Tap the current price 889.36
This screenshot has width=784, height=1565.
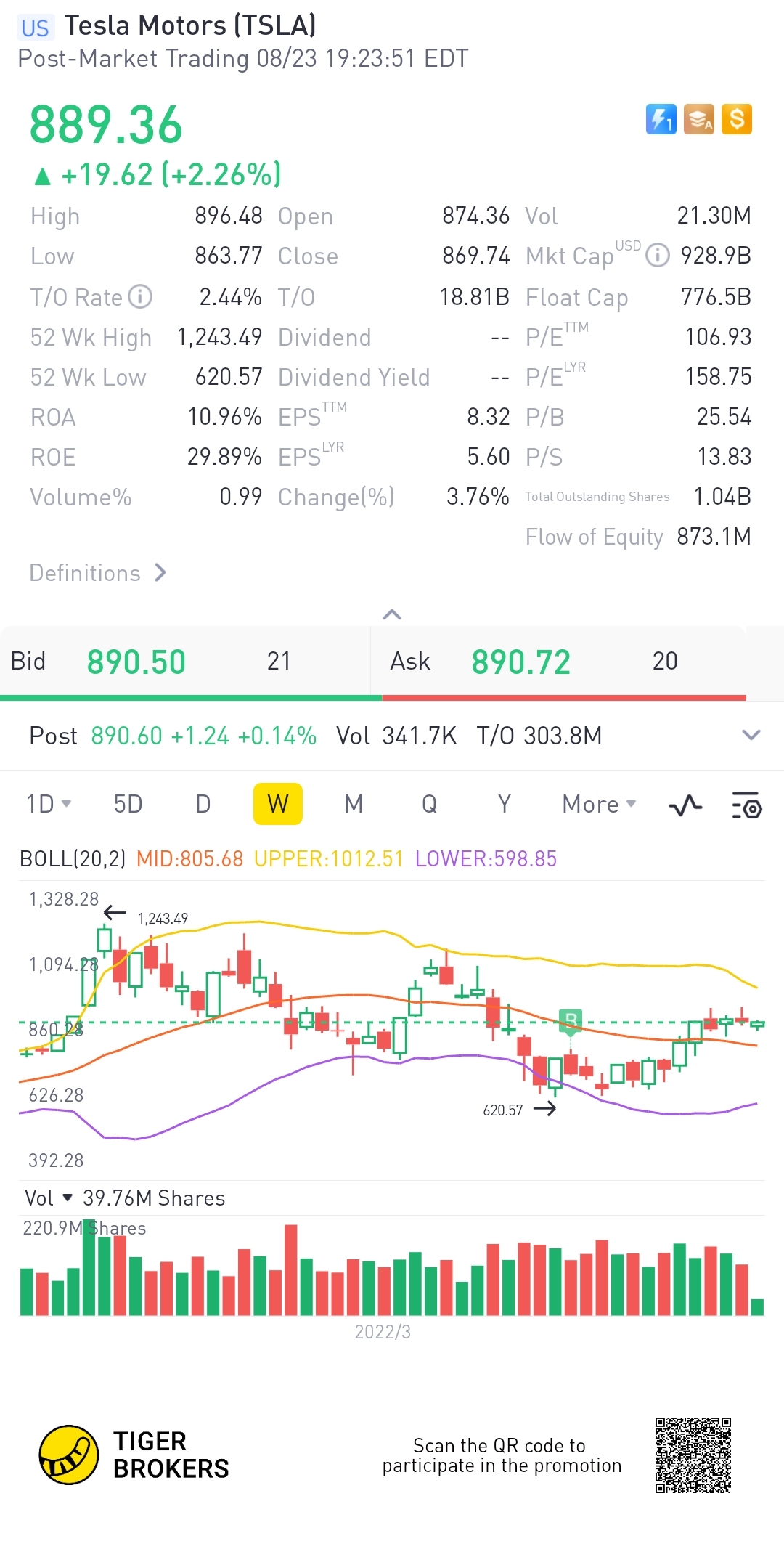(106, 124)
